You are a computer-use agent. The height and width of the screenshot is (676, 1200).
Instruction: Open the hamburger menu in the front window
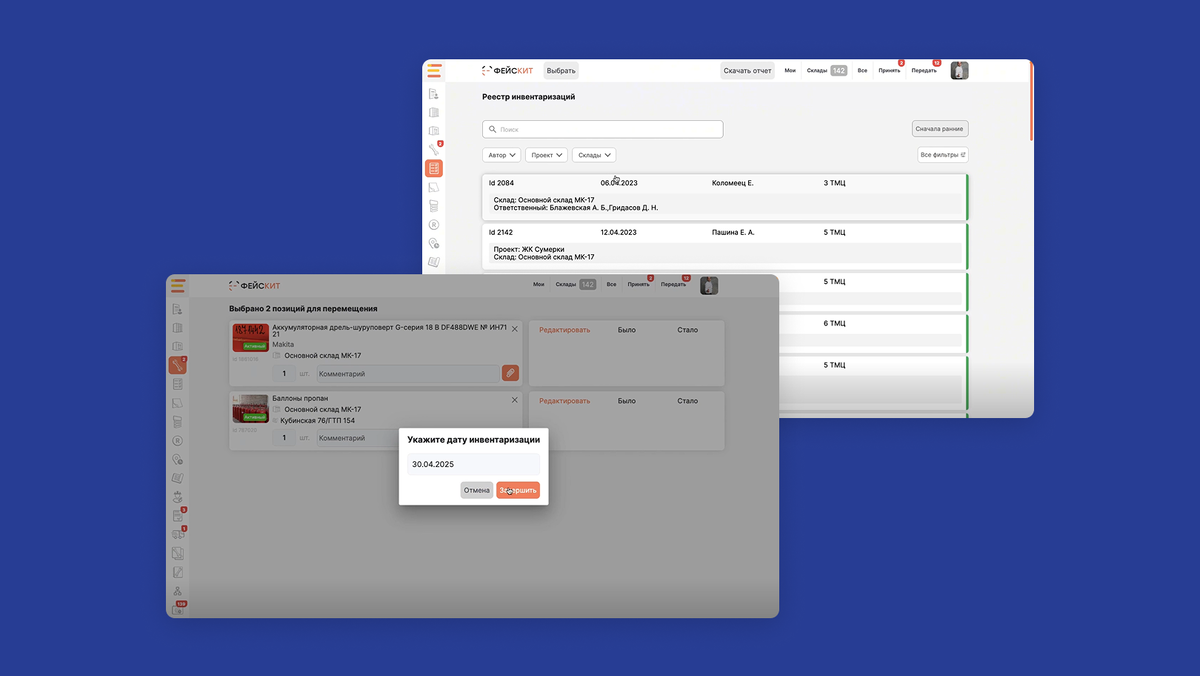click(x=178, y=285)
